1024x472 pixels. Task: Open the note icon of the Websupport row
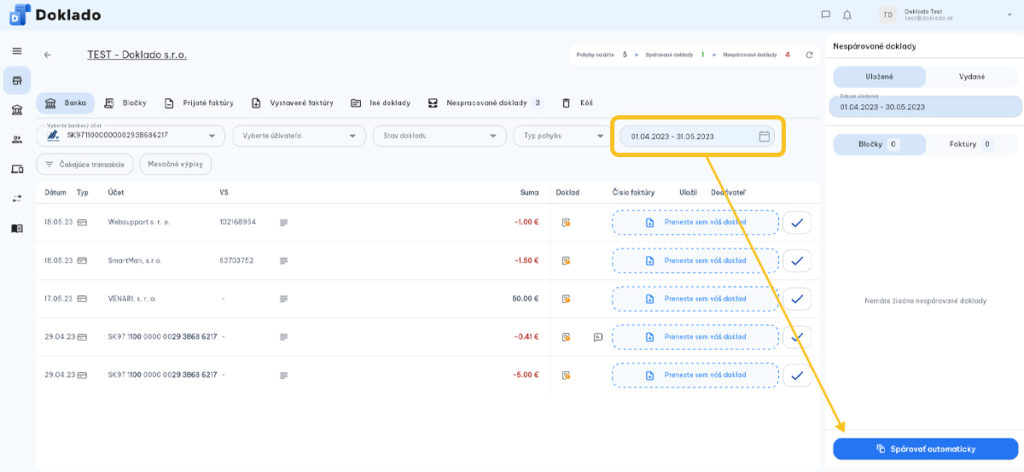[283, 223]
